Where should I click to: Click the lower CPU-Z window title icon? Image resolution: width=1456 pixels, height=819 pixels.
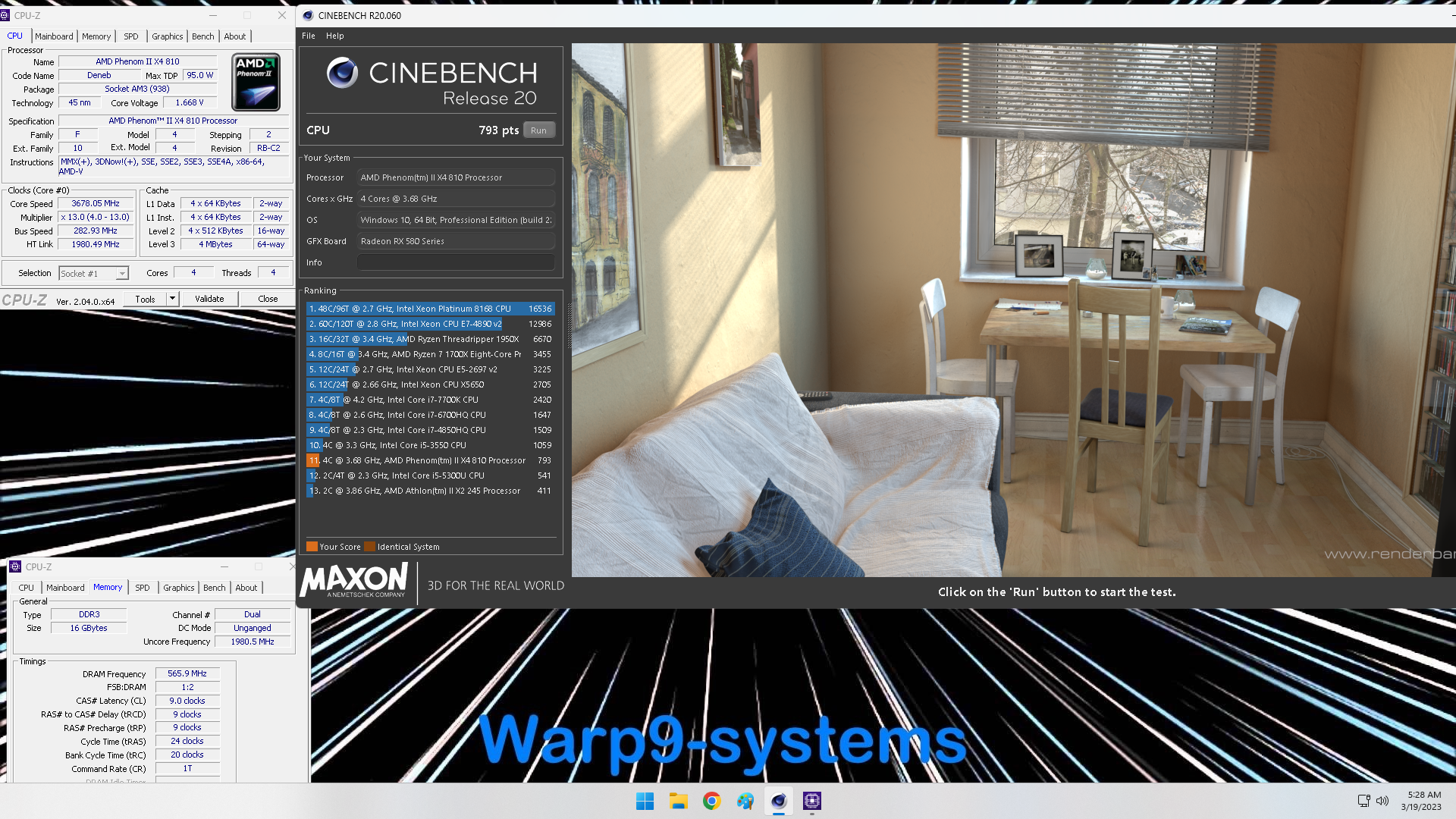click(15, 566)
